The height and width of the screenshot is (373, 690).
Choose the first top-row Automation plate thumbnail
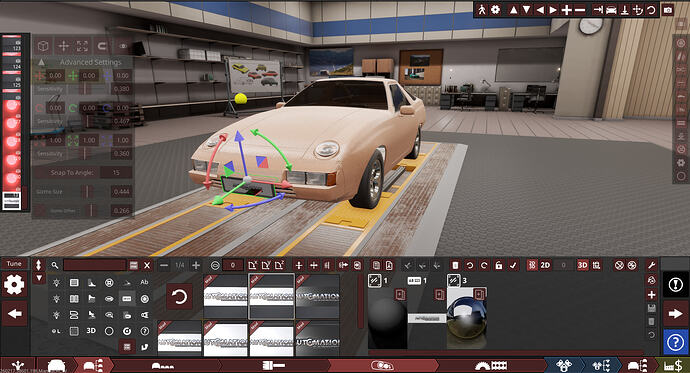tap(225, 296)
